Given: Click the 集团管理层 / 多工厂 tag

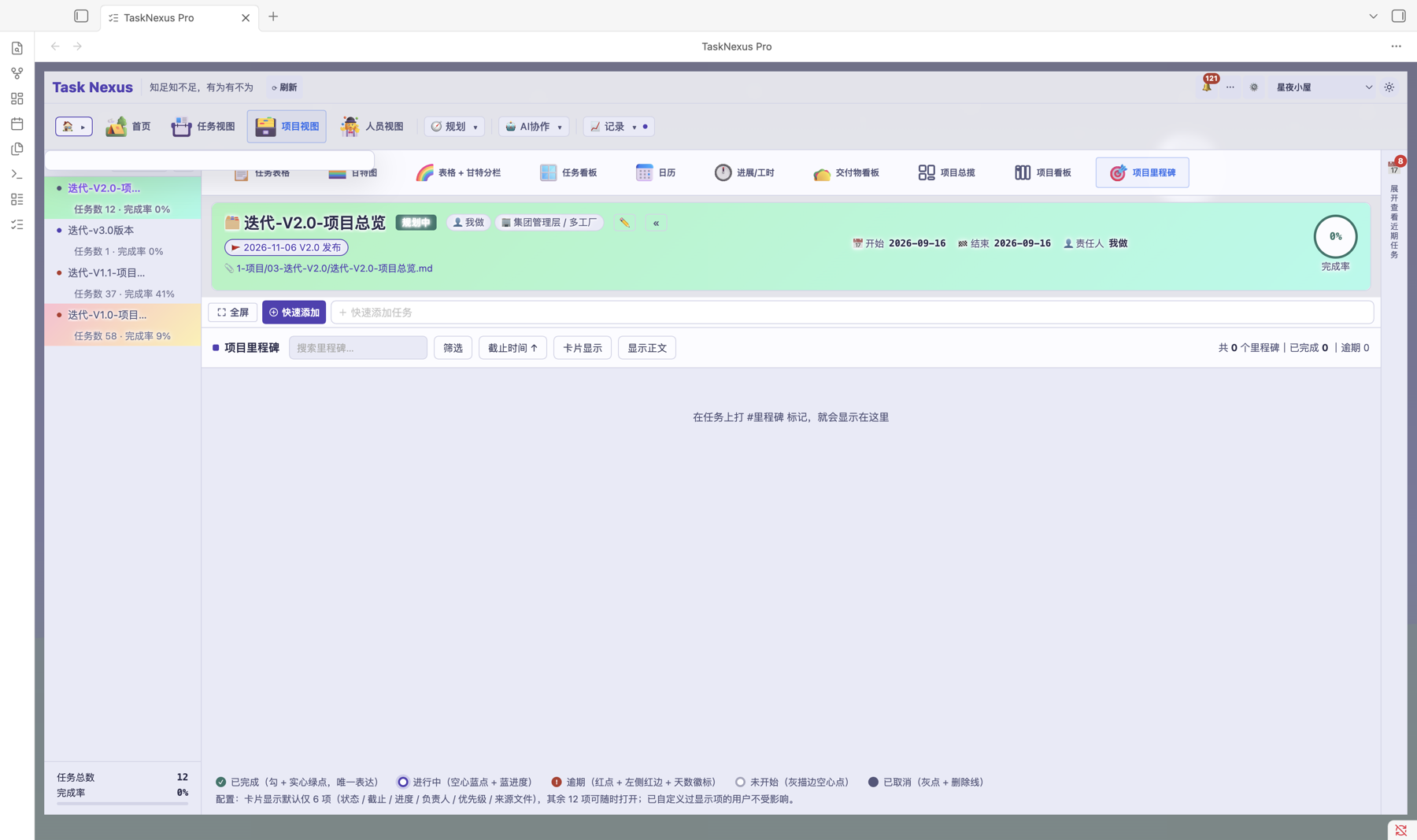Looking at the screenshot, I should [549, 223].
